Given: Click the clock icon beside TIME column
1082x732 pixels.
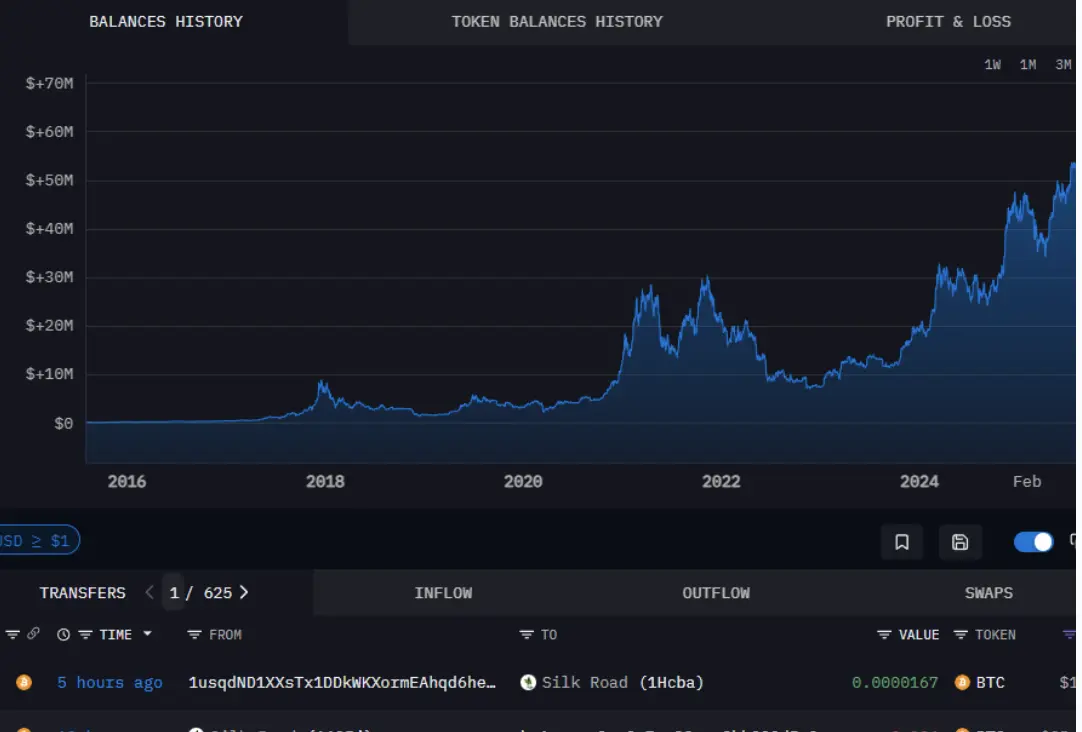Looking at the screenshot, I should pos(64,634).
